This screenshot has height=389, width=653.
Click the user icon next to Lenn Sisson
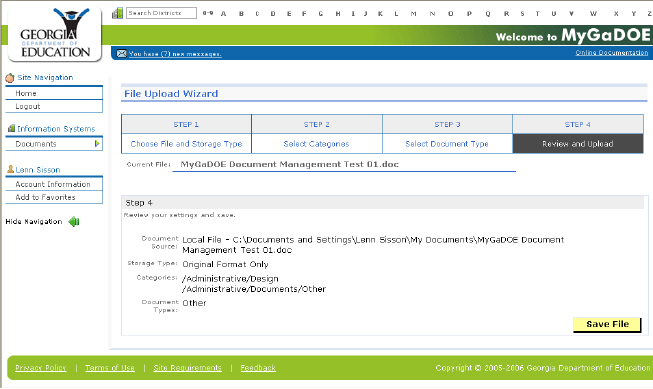point(10,169)
